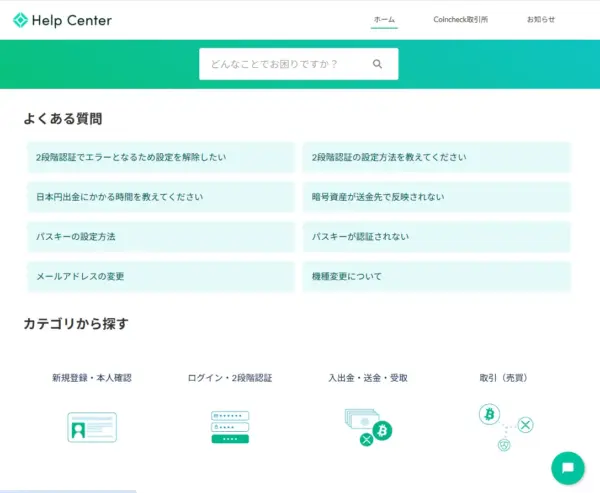
Task: Select the ホーム tab in navigation
Action: (x=384, y=20)
